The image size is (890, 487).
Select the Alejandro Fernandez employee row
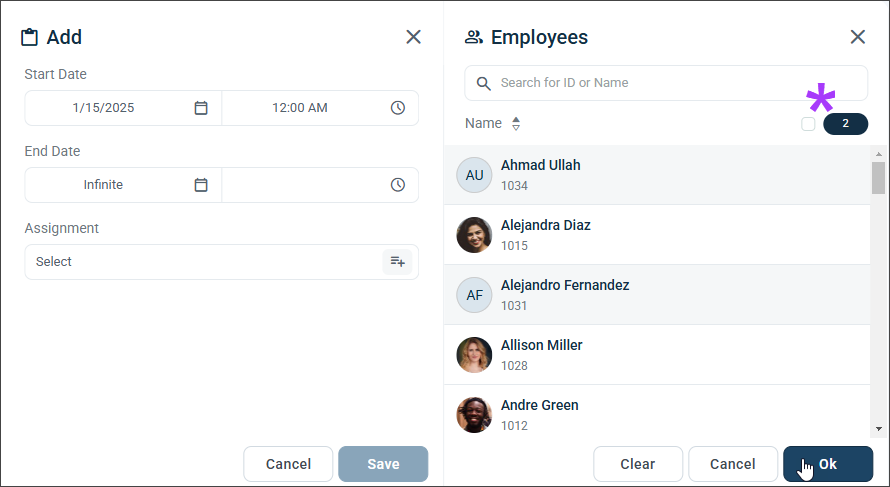click(657, 295)
